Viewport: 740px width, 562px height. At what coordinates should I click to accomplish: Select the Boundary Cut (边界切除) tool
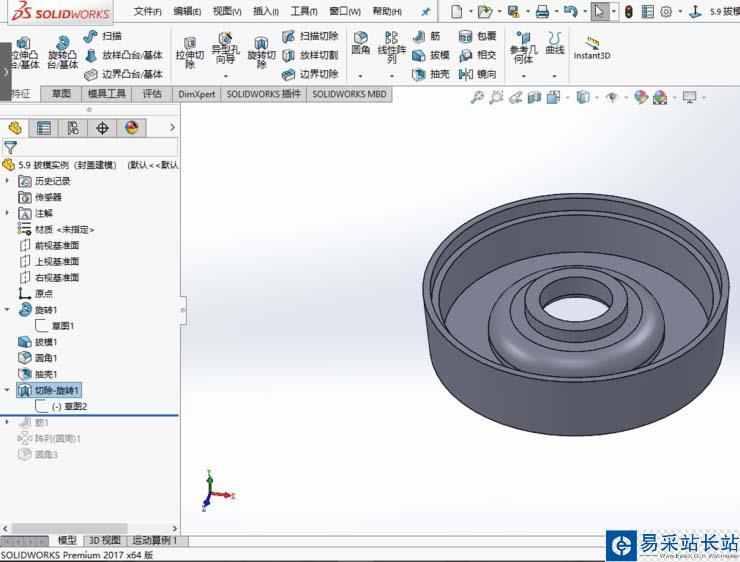click(x=310, y=74)
